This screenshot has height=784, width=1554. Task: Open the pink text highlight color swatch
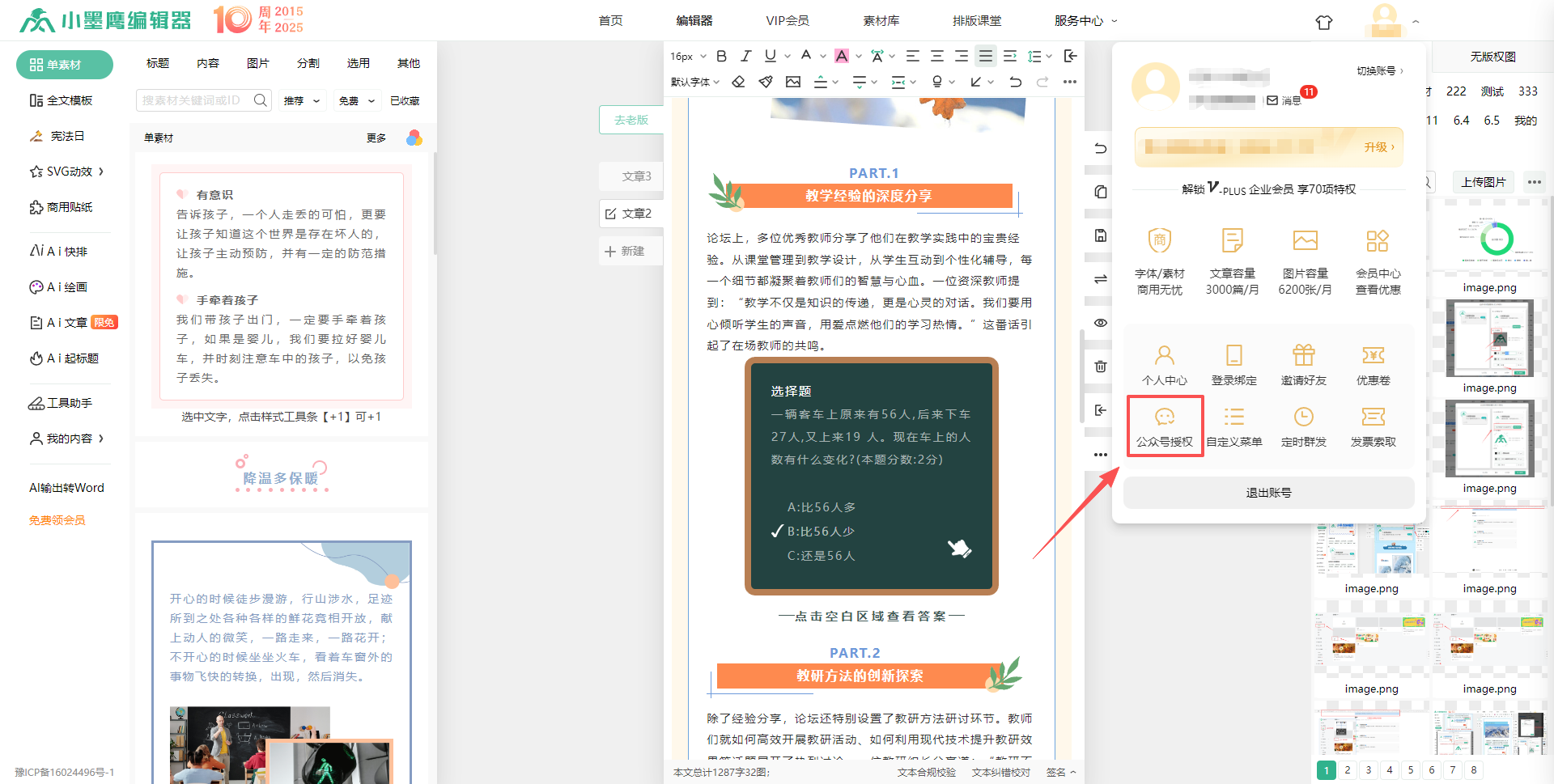(x=842, y=56)
